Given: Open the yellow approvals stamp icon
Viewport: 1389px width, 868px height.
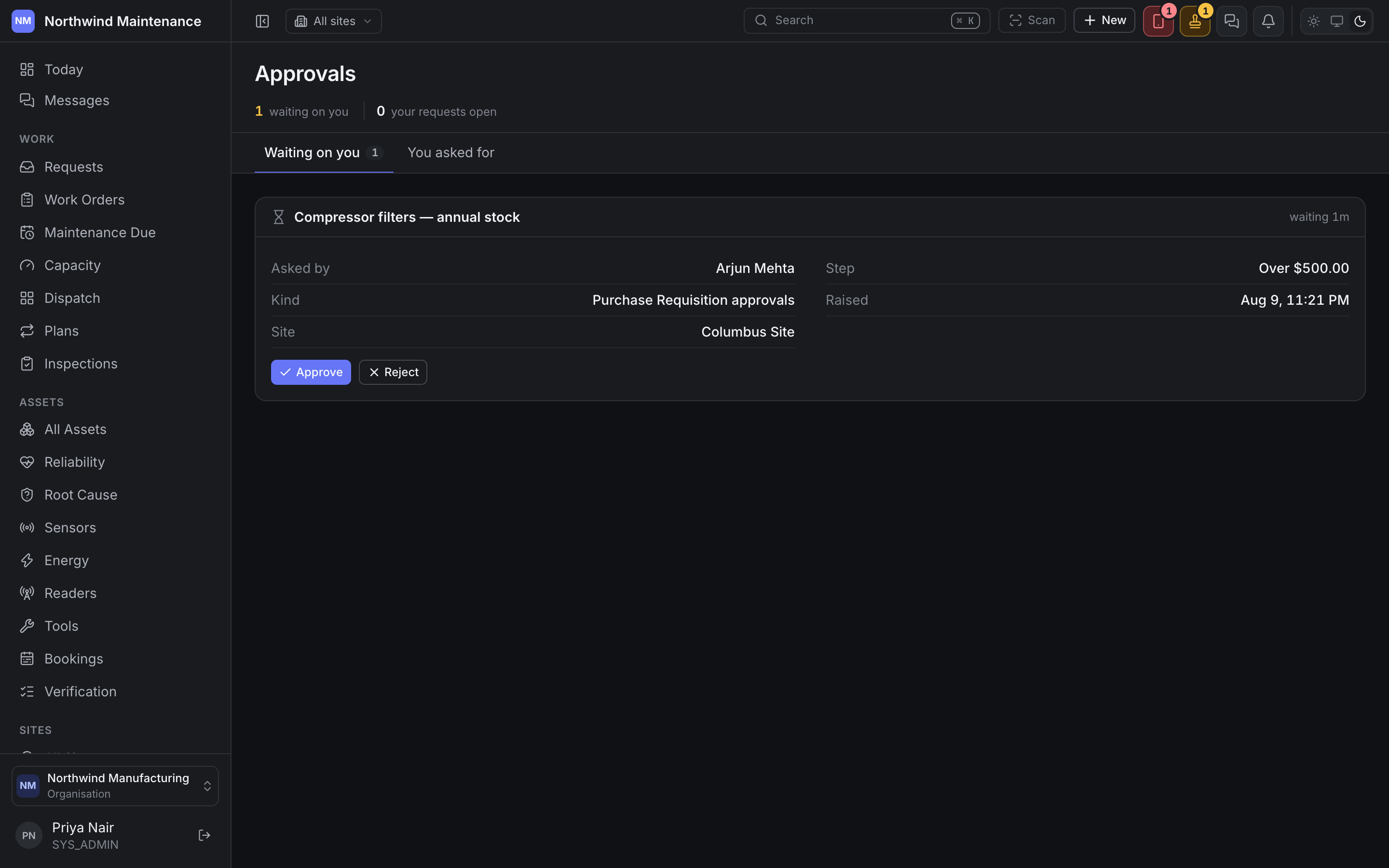Looking at the screenshot, I should point(1195,22).
